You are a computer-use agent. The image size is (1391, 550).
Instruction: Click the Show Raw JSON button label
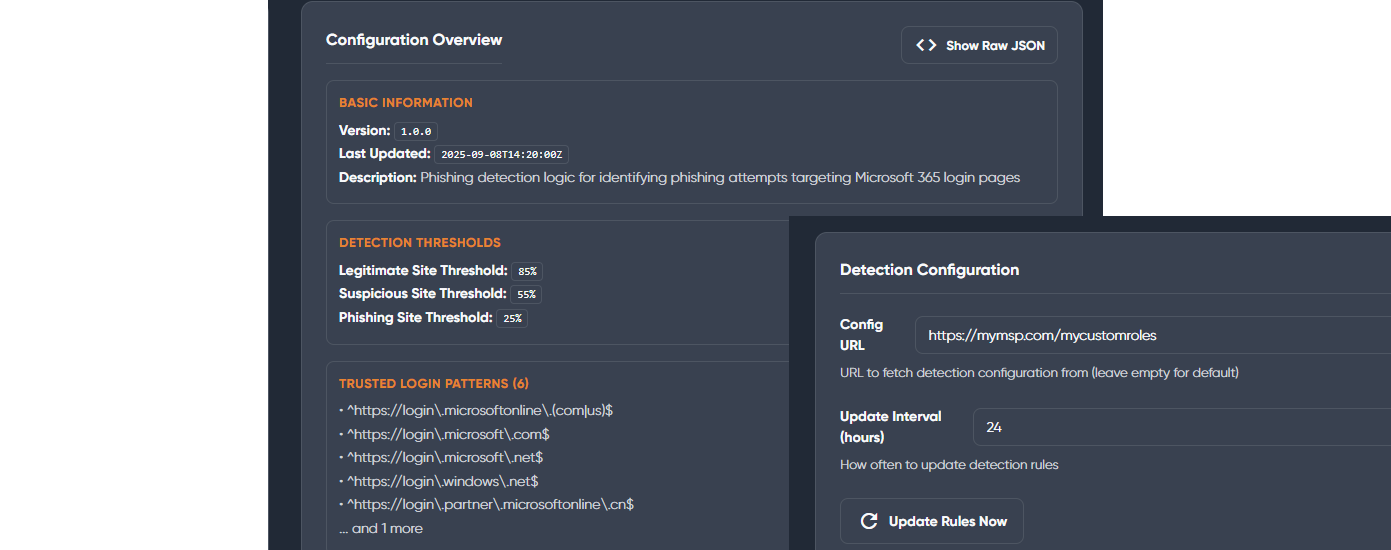[995, 45]
